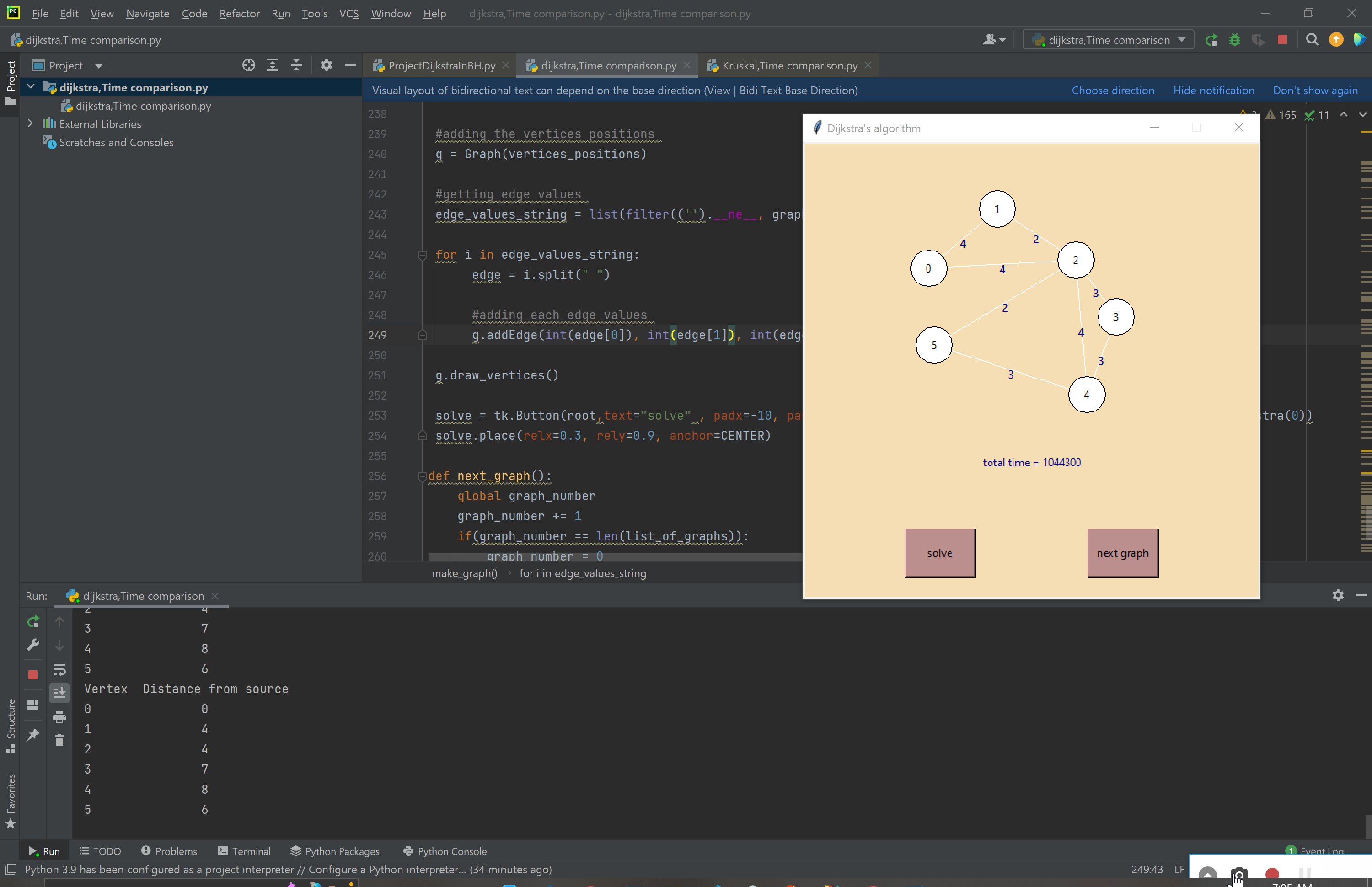This screenshot has width=1372, height=887.
Task: Click solve button in Dijkstra's algorithm window
Action: click(x=940, y=553)
